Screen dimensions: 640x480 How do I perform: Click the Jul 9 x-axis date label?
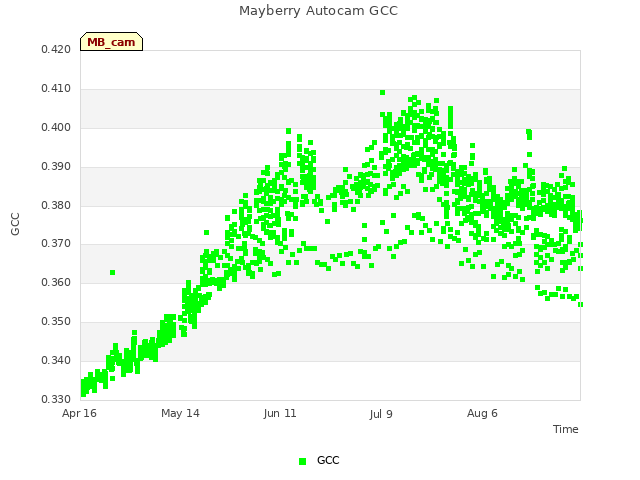381,414
